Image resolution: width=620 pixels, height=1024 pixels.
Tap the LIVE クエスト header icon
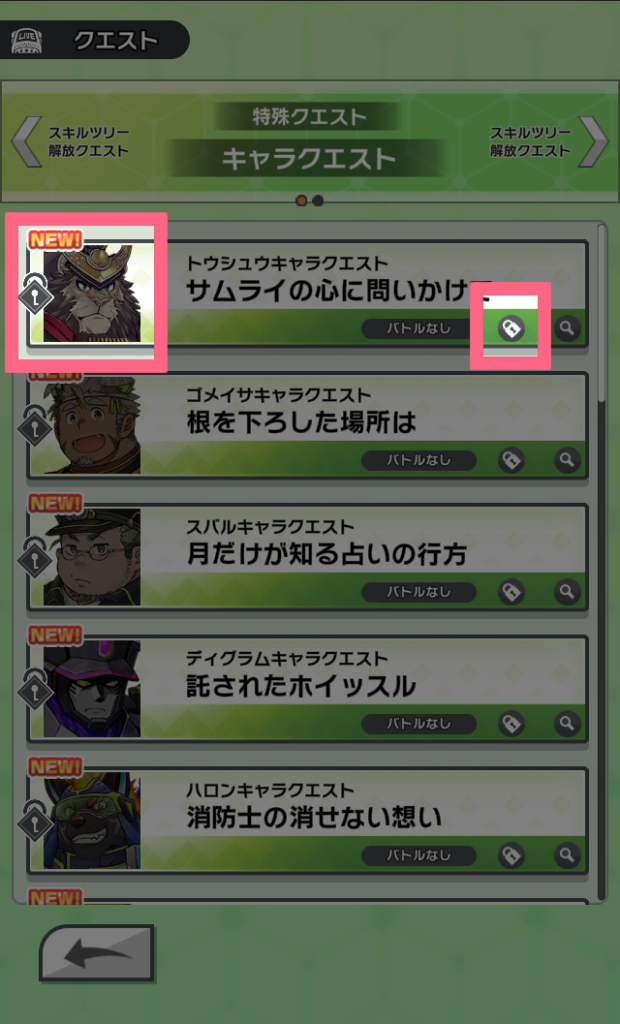point(27,40)
